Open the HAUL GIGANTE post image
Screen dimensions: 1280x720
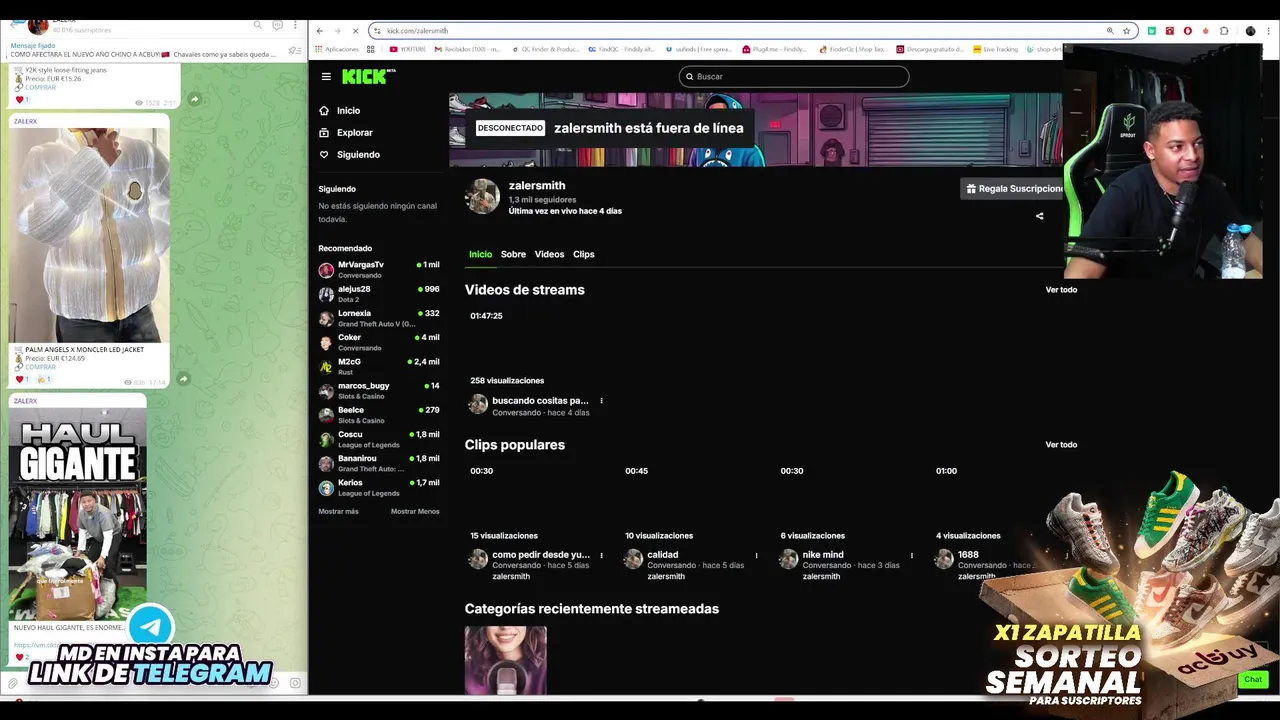(x=78, y=514)
